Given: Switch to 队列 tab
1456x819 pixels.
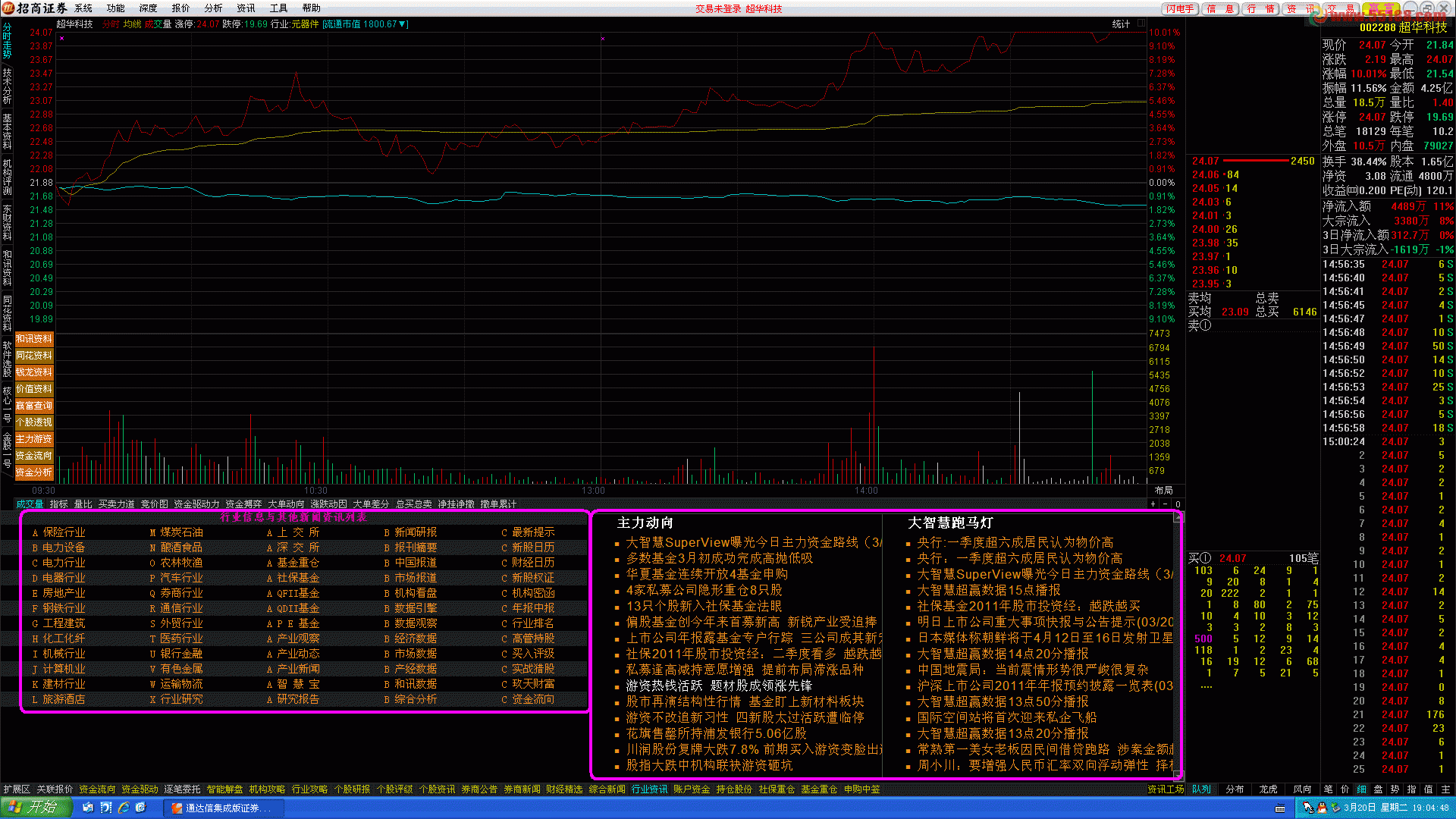Looking at the screenshot, I should click(x=1201, y=789).
